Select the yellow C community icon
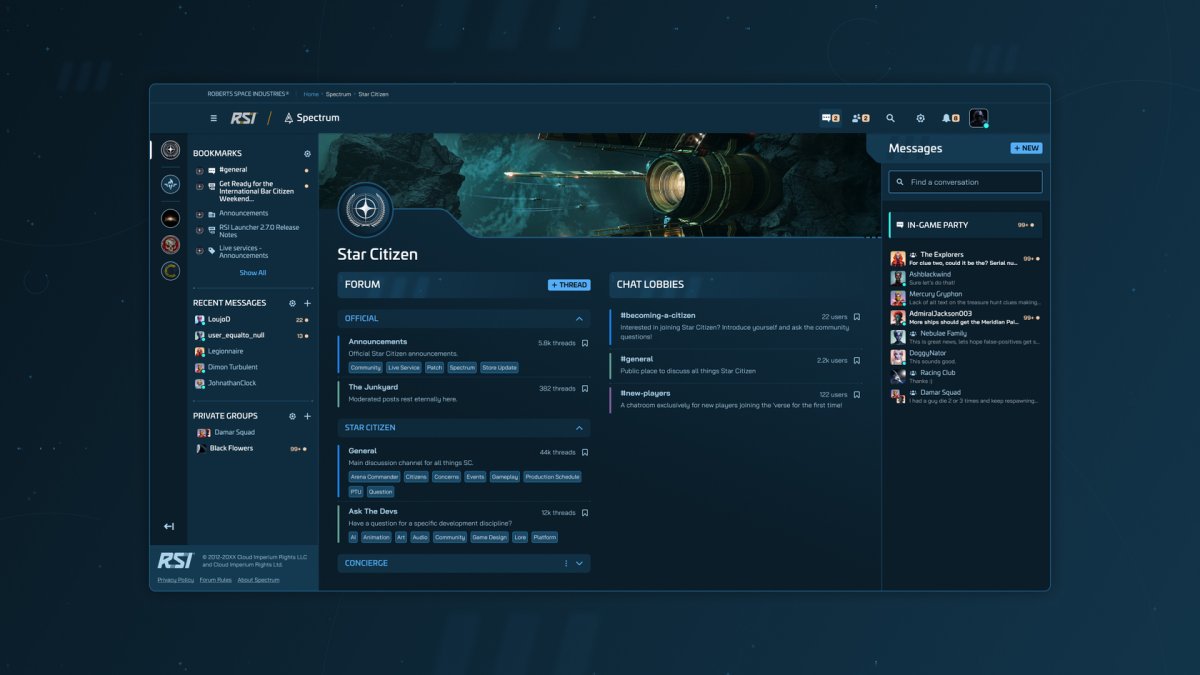The image size is (1200, 675). click(x=171, y=271)
